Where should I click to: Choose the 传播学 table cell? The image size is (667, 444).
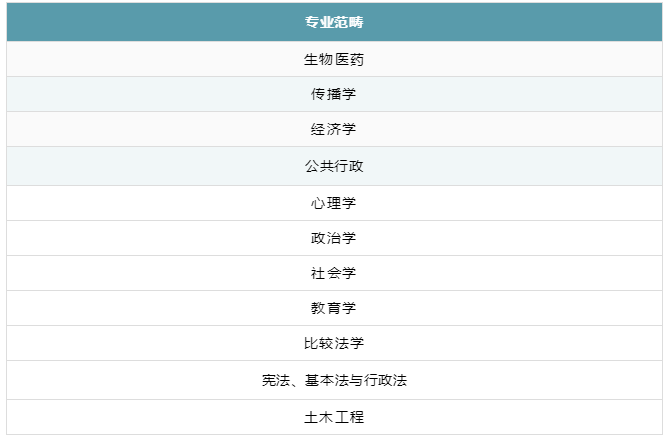[x=333, y=94]
